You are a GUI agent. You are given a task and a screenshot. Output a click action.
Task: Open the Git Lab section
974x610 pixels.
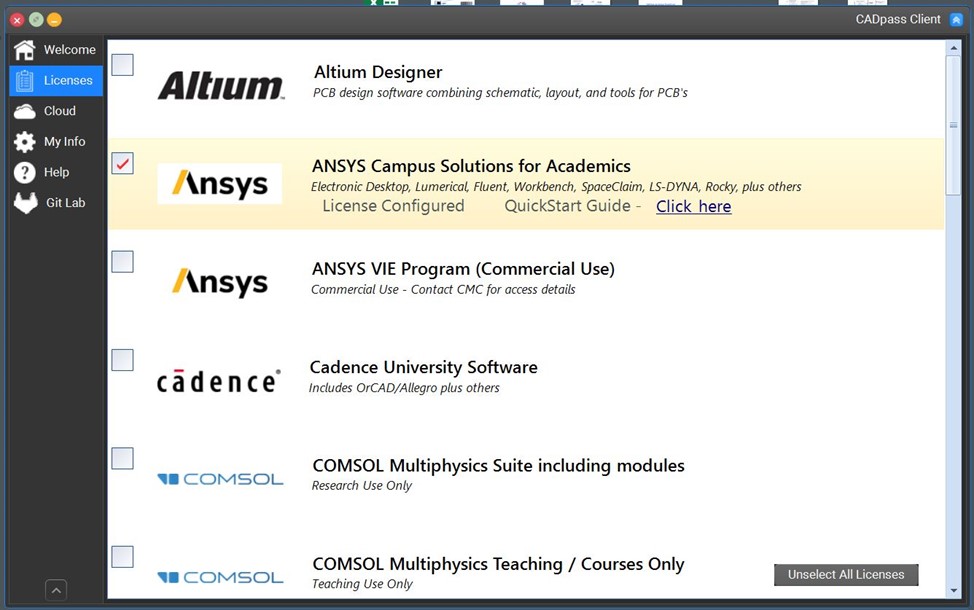[x=56, y=203]
